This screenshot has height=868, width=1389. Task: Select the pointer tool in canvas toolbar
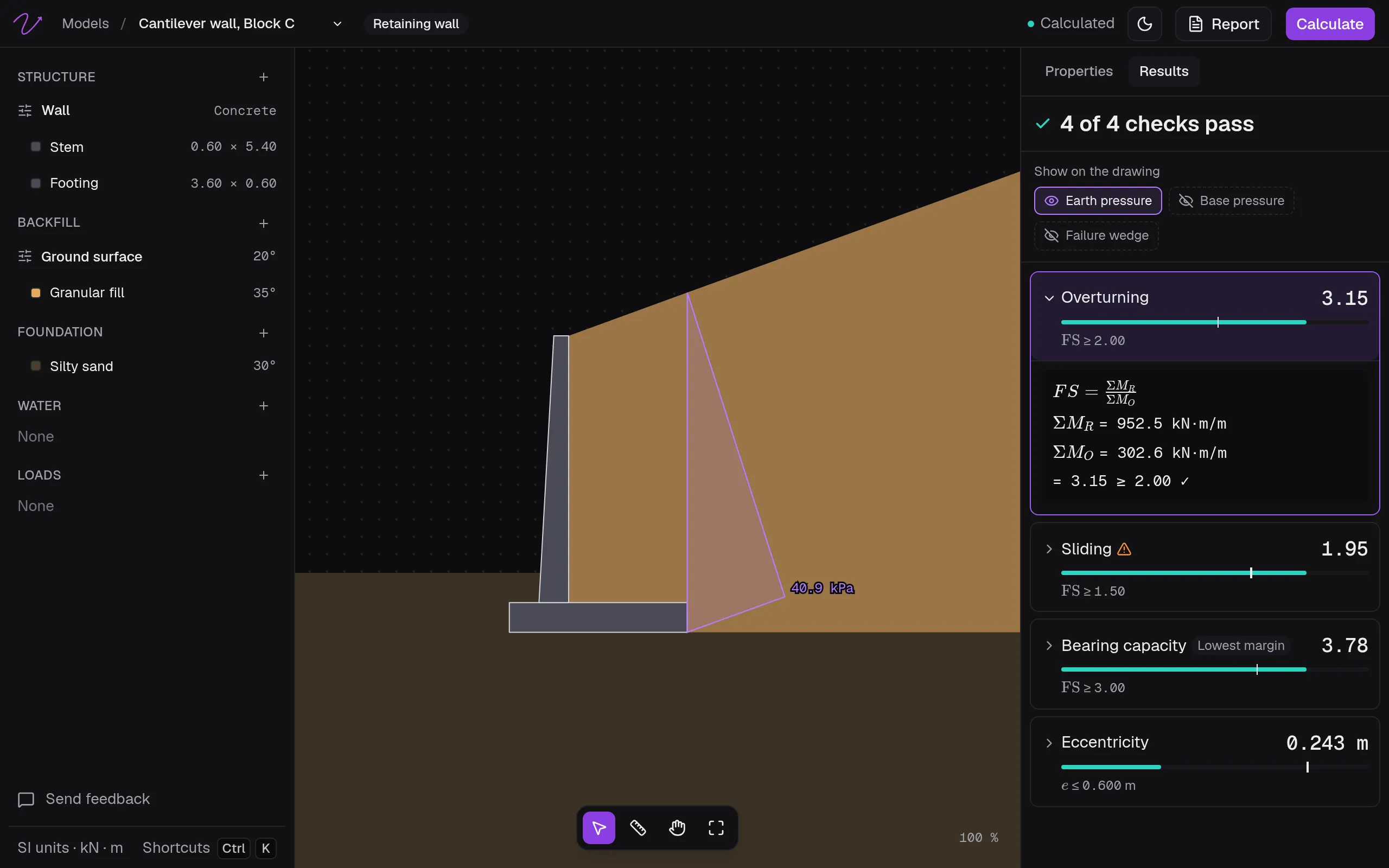[x=598, y=828]
